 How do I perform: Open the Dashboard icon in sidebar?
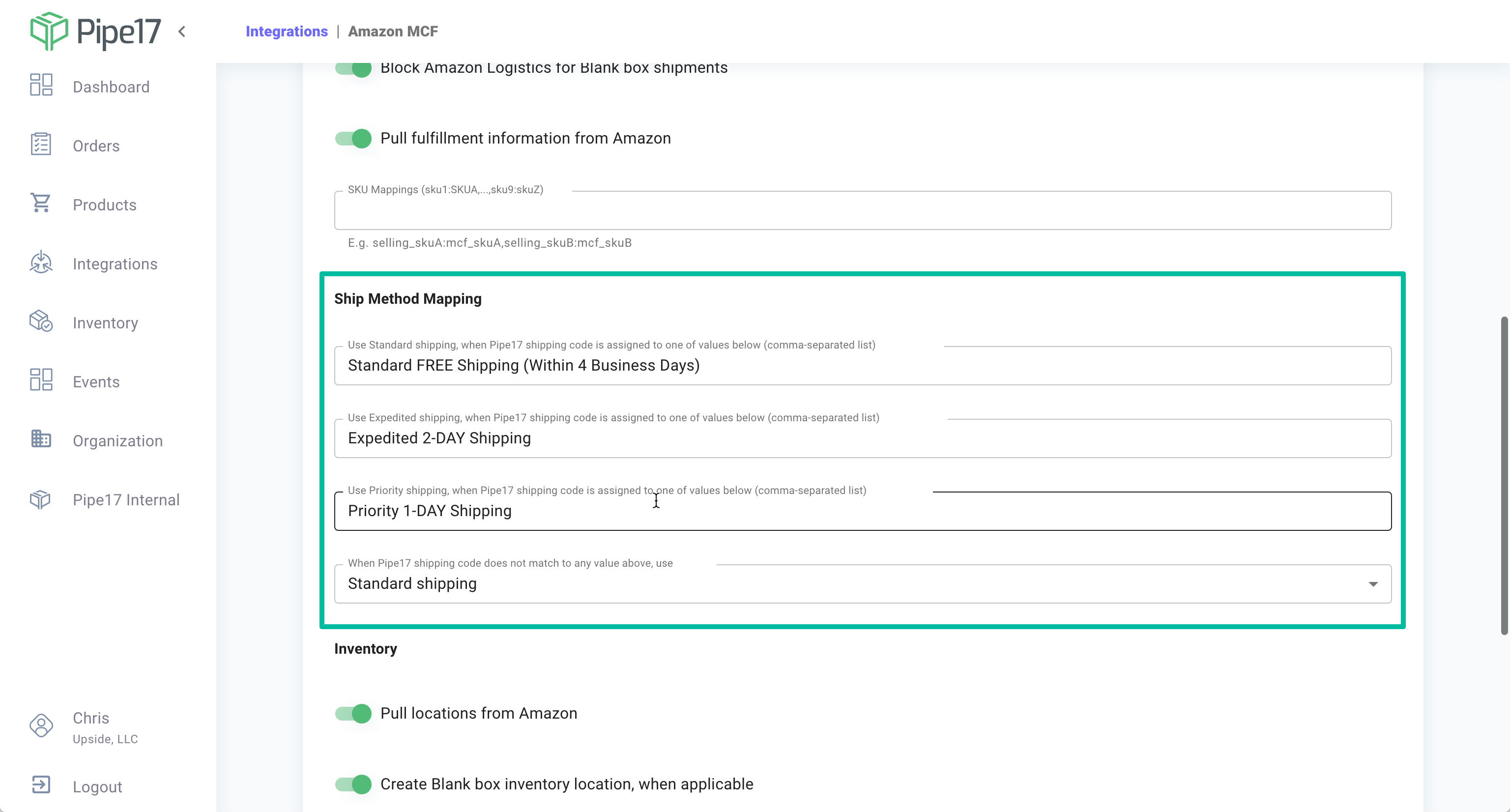tap(41, 85)
